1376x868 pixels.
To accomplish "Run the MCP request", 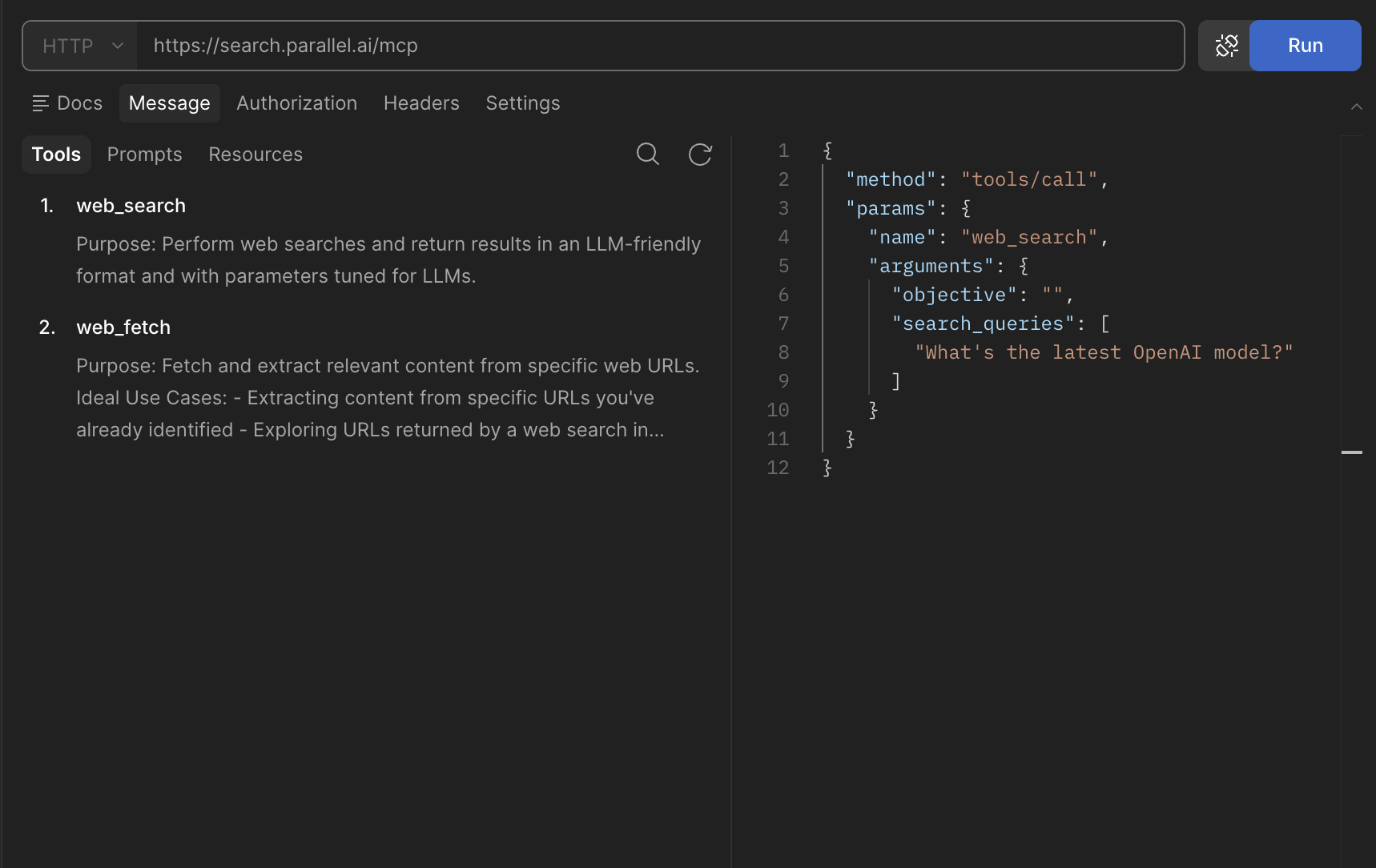I will [1305, 46].
